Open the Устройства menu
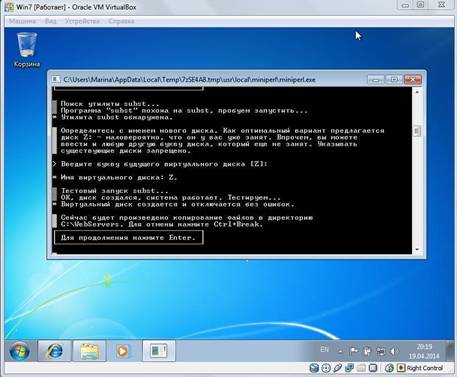This screenshot has height=377, width=457. [82, 21]
